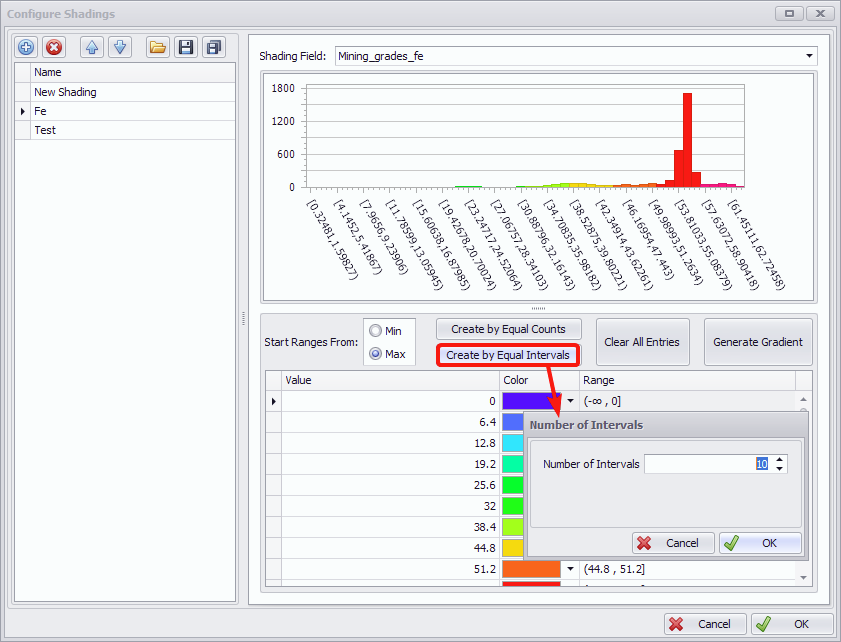Image resolution: width=841 pixels, height=642 pixels.
Task: Click the add new shading icon
Action: [x=27, y=47]
